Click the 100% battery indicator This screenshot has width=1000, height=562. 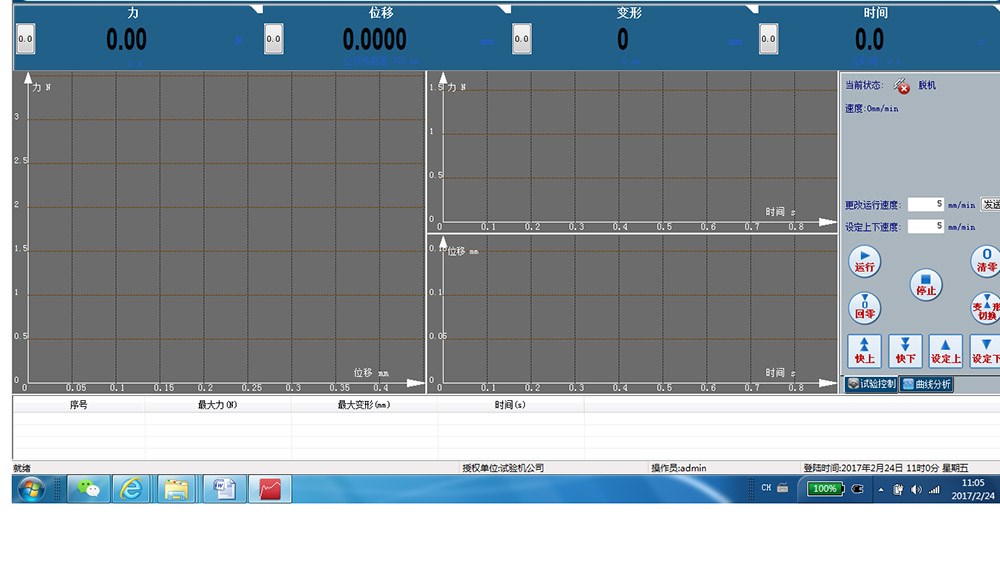pyautogui.click(x=825, y=489)
